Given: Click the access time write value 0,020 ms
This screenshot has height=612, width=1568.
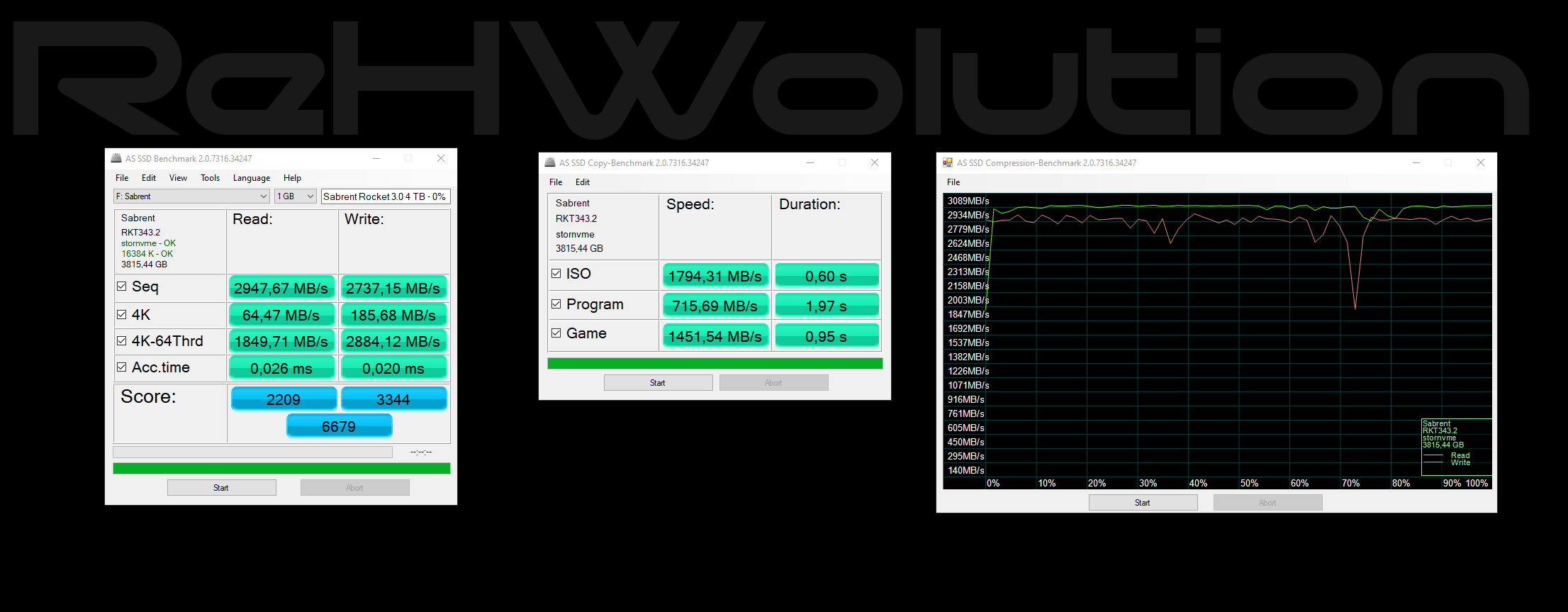Looking at the screenshot, I should pyautogui.click(x=393, y=368).
